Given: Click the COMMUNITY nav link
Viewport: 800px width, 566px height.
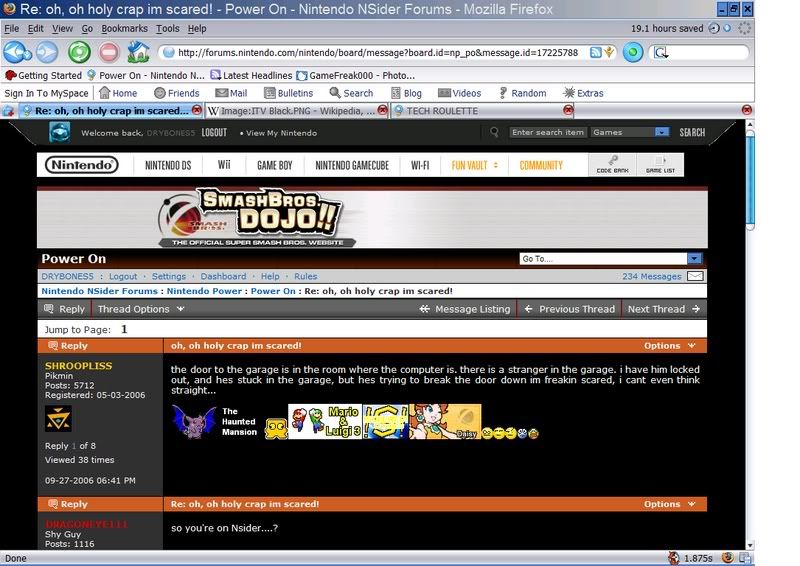Looking at the screenshot, I should point(541,165).
